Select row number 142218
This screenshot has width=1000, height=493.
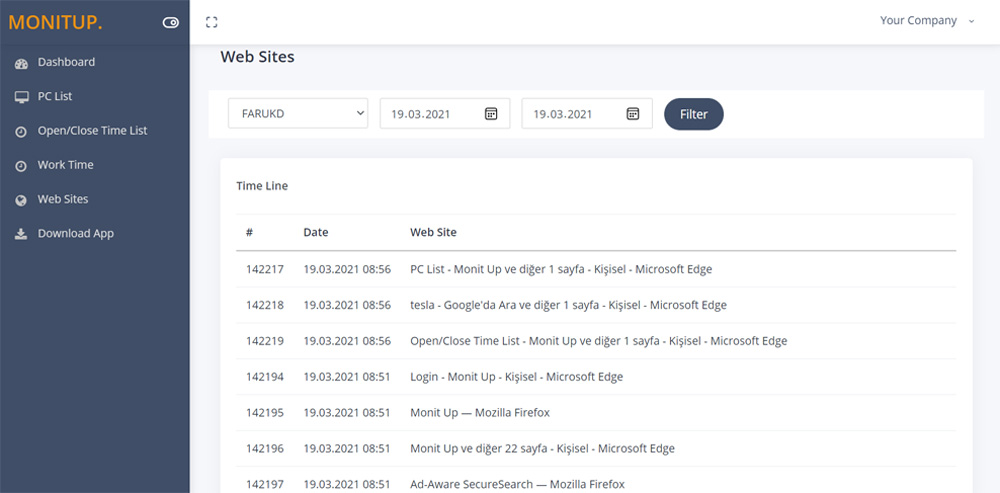[265, 305]
